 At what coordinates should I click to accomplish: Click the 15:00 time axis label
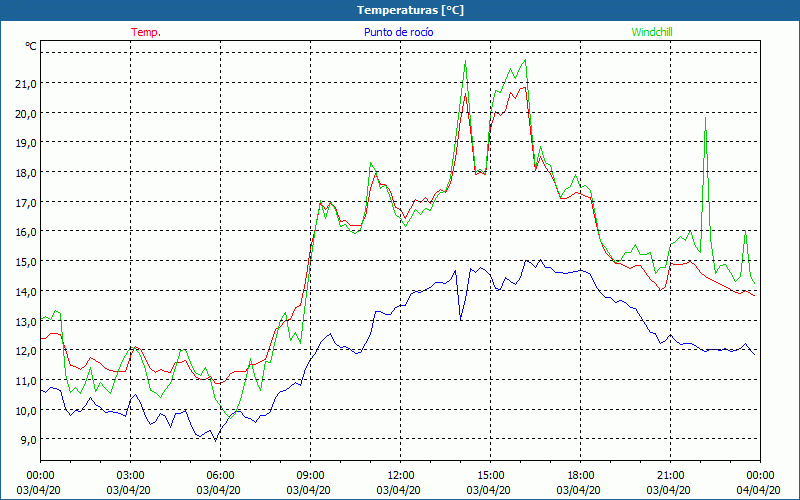(490, 476)
